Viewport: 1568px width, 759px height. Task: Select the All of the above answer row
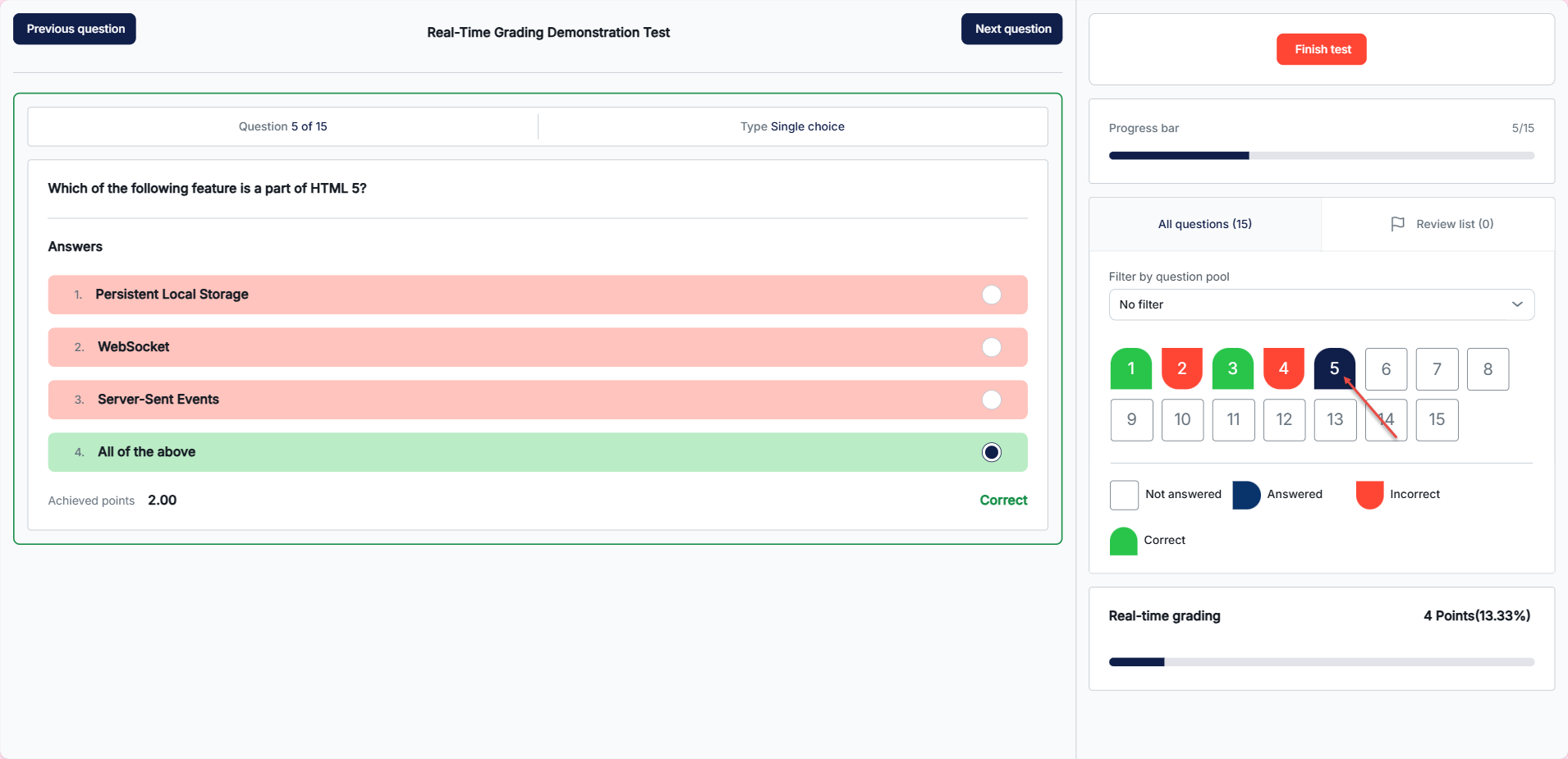tap(537, 452)
